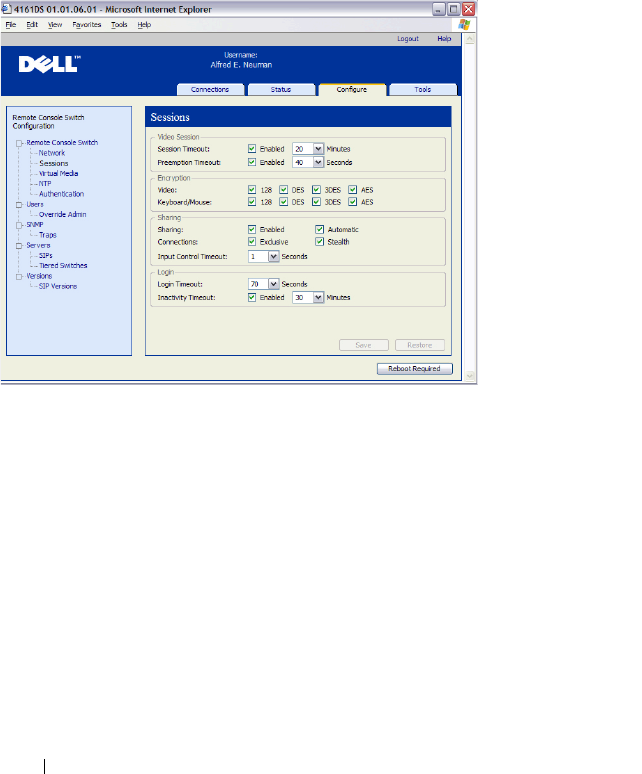Viewport: 642px width, 774px height.
Task: Click scrollbar down arrow
Action: pos(469,376)
